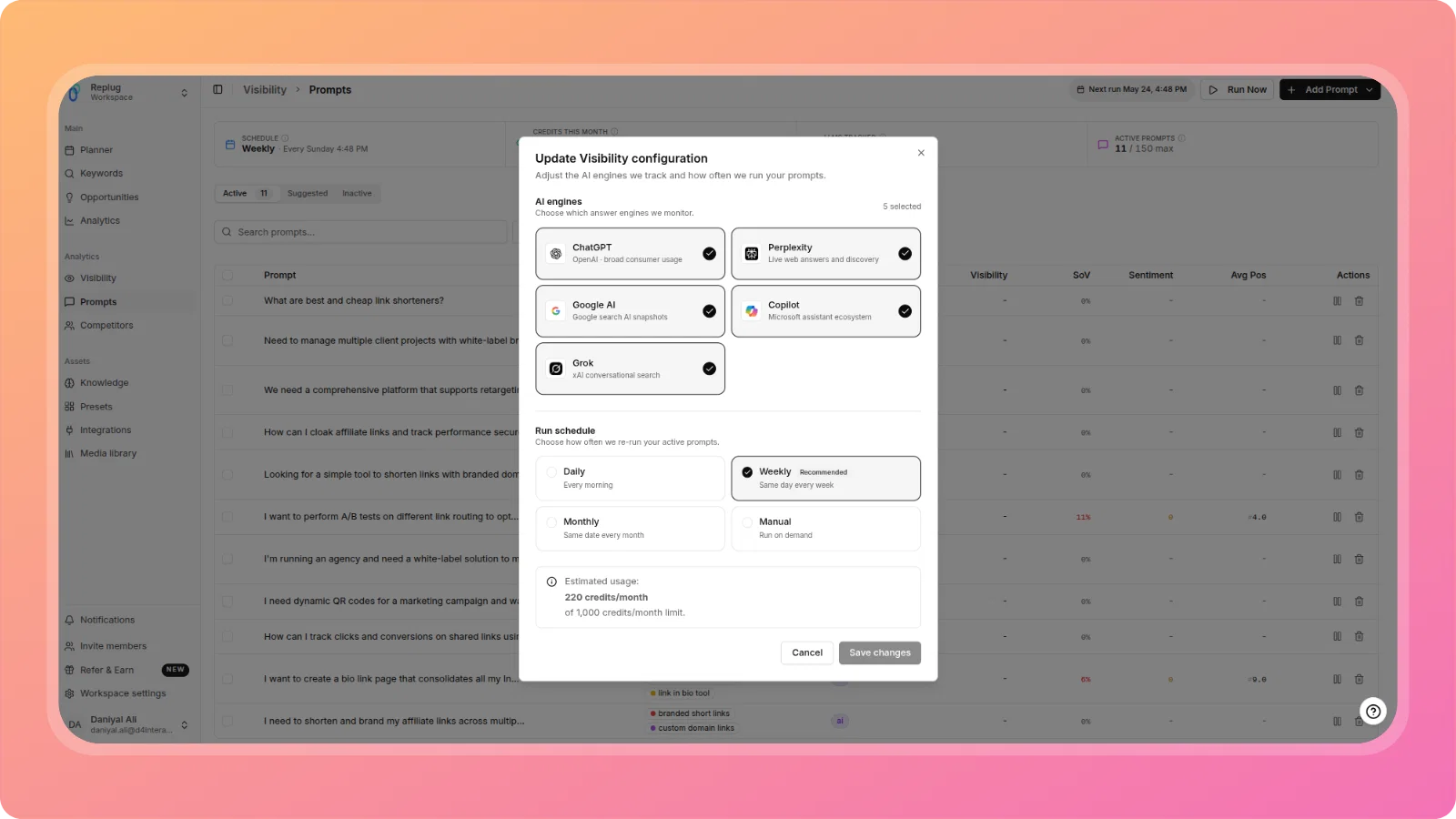Image resolution: width=1456 pixels, height=819 pixels.
Task: Select the Monthly run schedule
Action: 630,529
